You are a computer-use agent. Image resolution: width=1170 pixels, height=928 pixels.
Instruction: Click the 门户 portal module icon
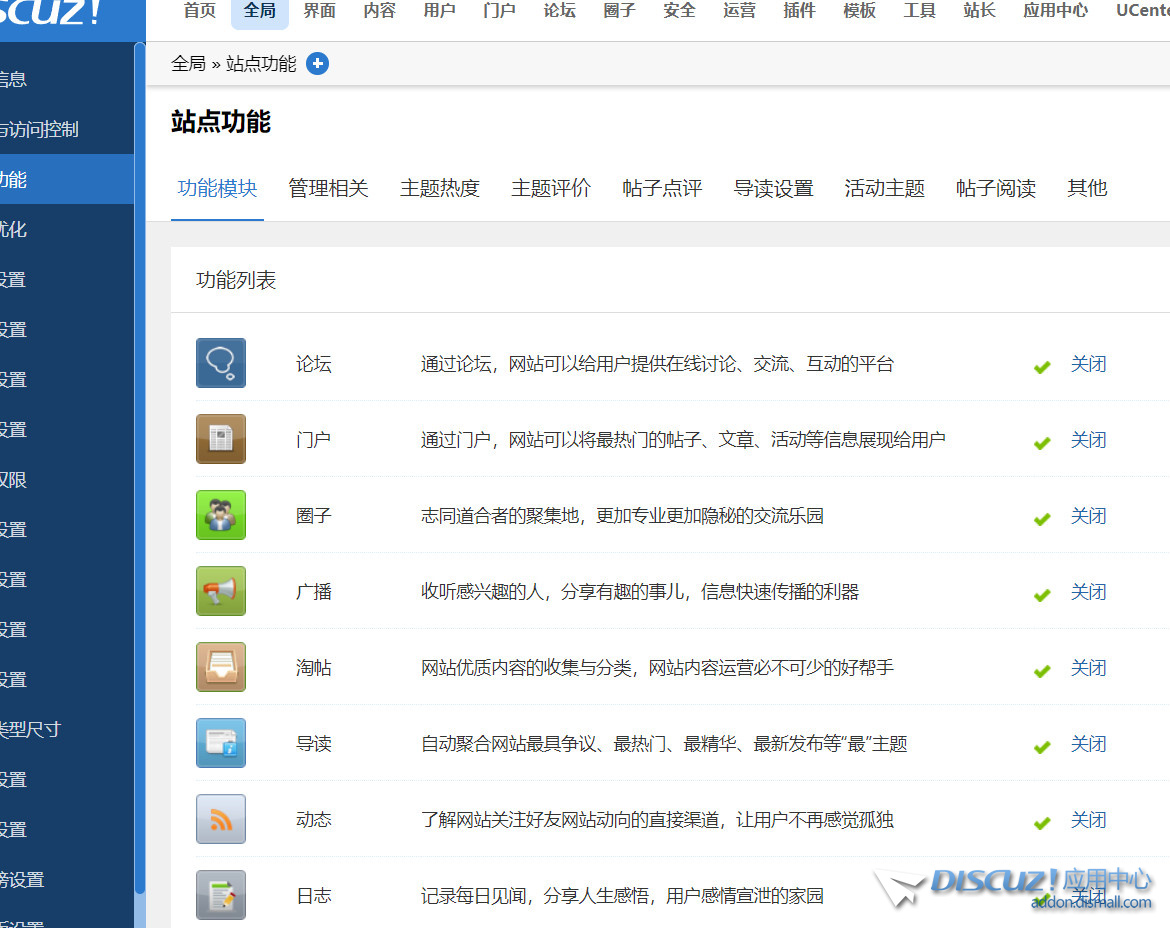tap(220, 439)
